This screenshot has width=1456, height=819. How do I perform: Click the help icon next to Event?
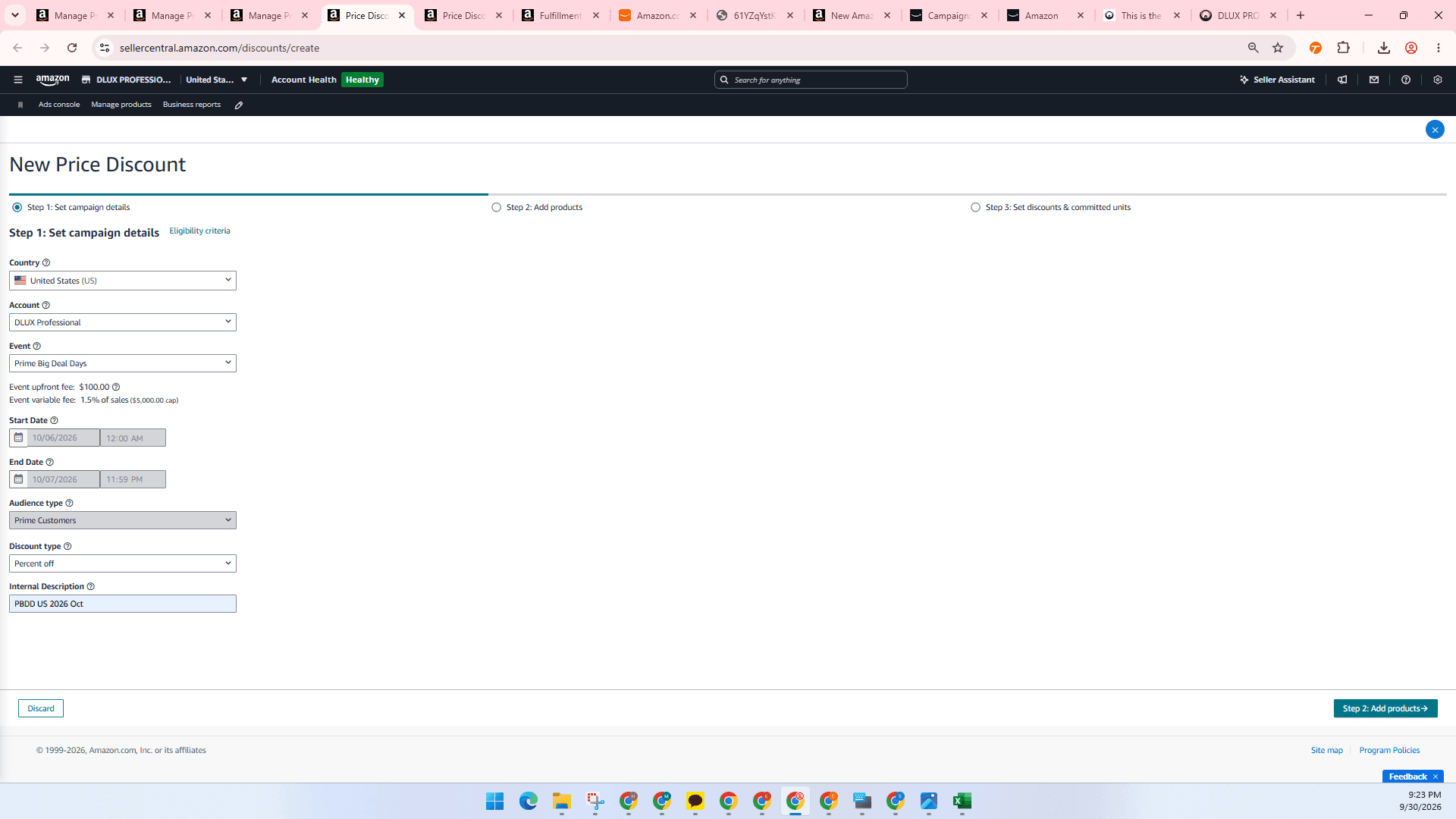coord(37,347)
